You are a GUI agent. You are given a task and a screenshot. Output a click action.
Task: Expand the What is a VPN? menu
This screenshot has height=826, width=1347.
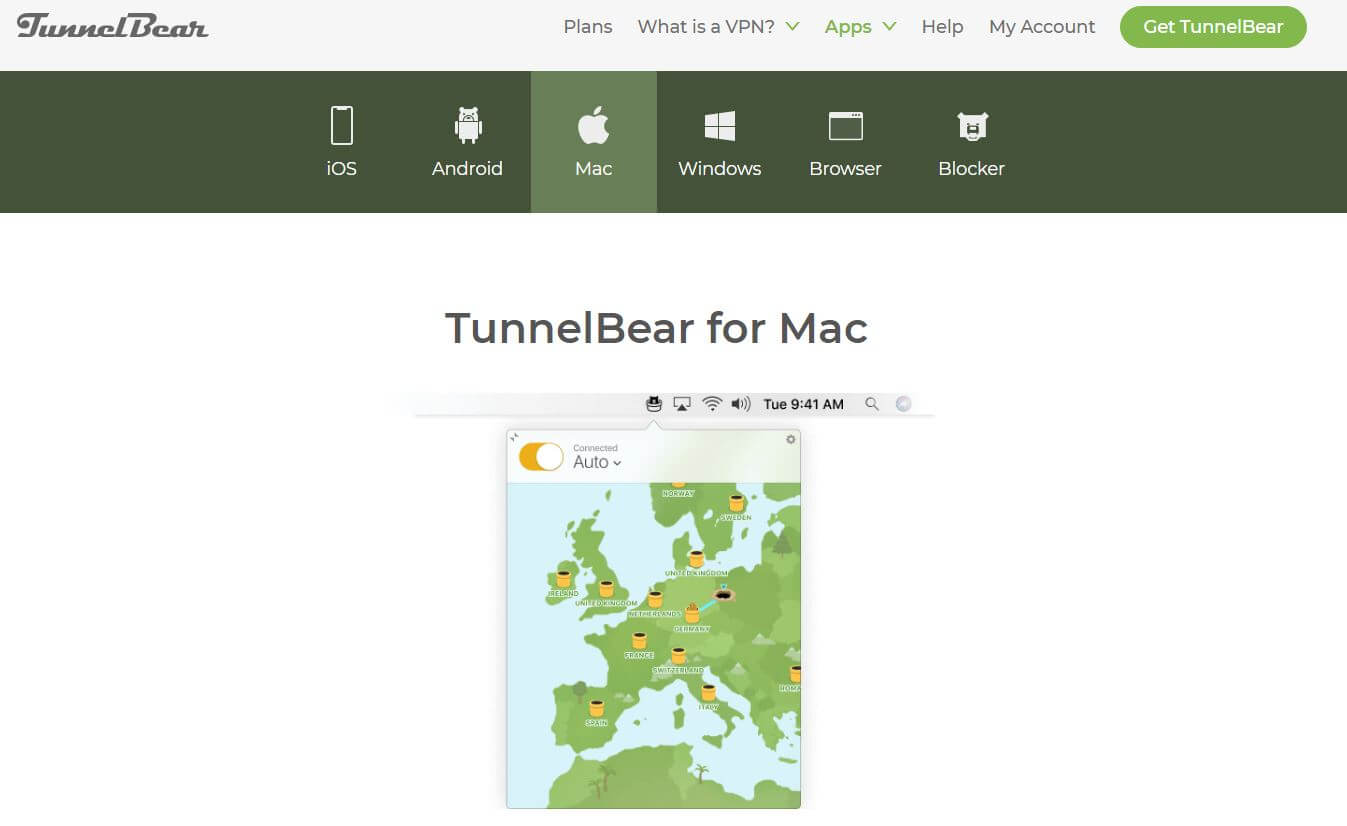tap(718, 27)
